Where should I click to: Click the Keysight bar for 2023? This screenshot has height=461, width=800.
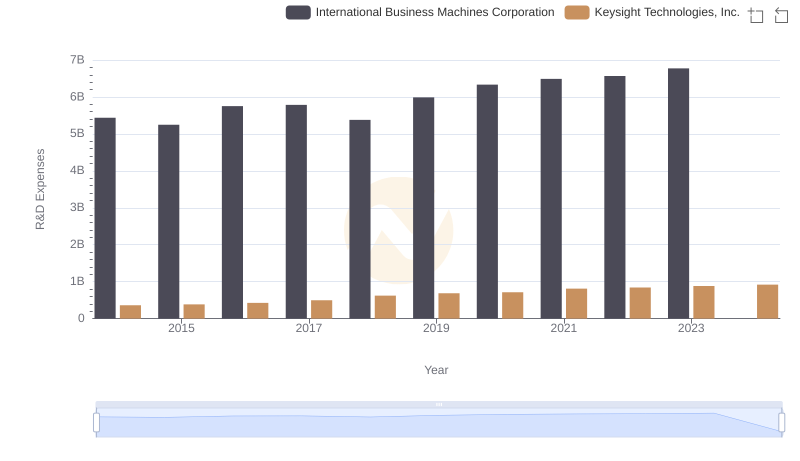[704, 302]
